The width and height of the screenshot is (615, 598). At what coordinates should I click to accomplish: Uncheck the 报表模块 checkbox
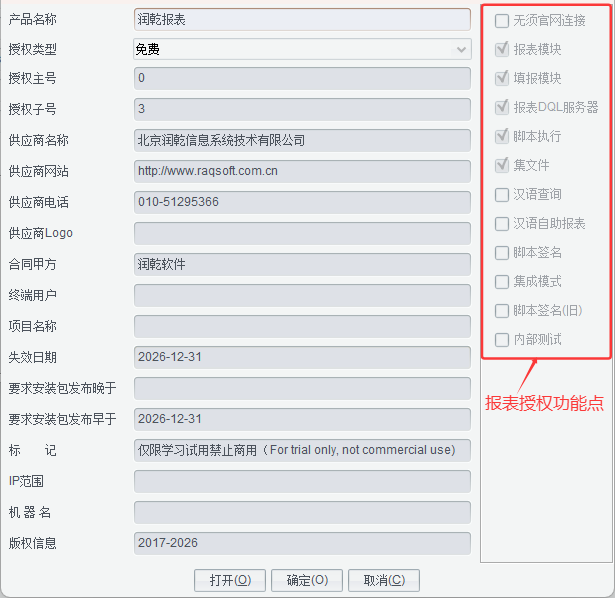[502, 49]
